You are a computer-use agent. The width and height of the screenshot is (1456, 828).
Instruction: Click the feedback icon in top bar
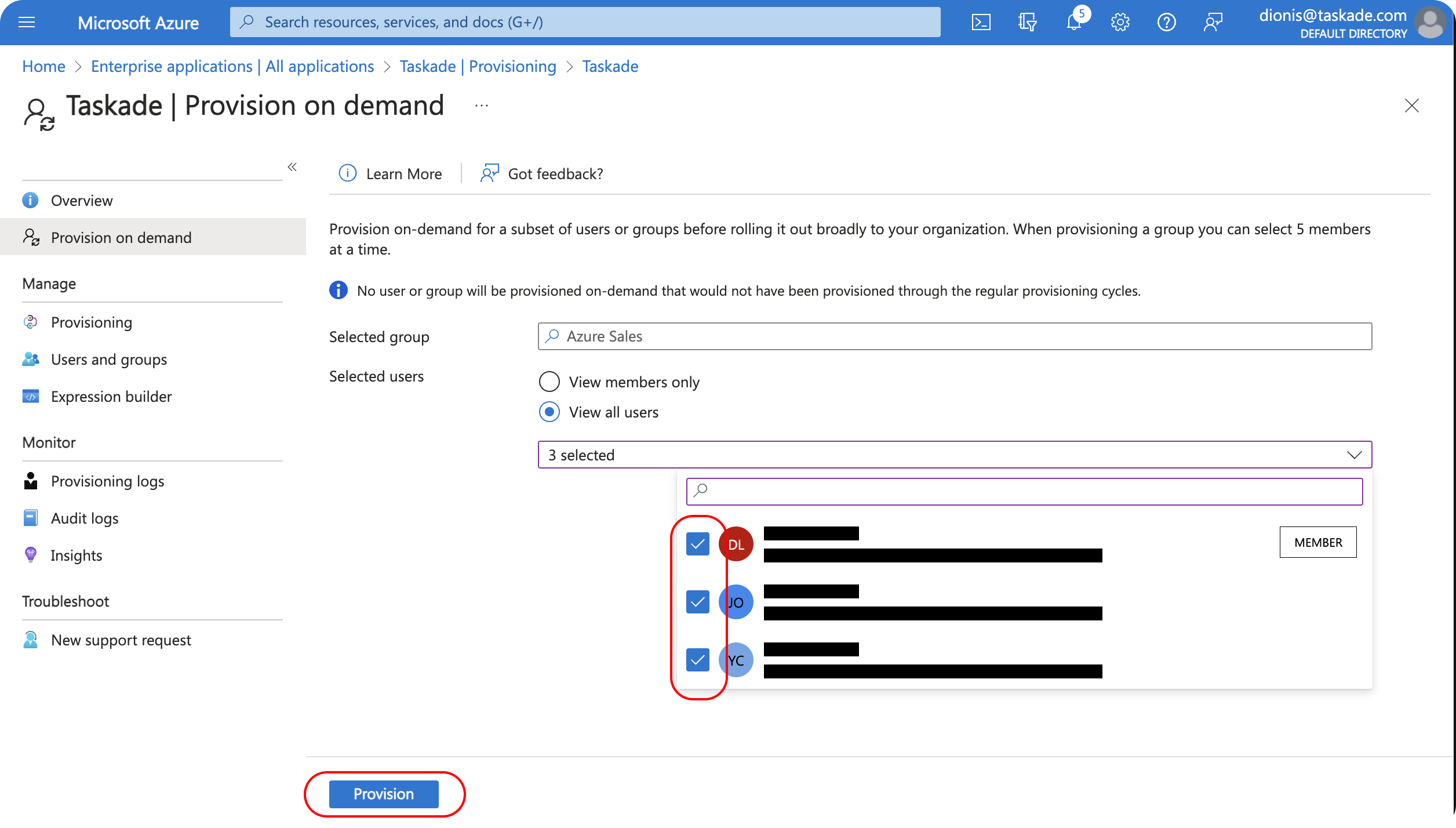pos(1213,22)
